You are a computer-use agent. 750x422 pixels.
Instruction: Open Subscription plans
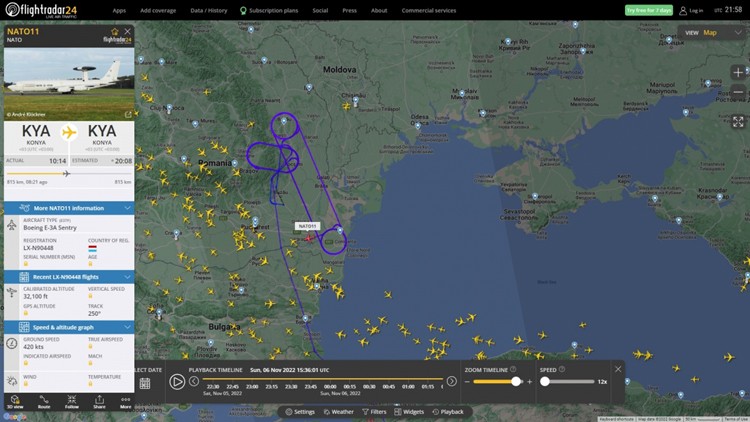click(269, 11)
